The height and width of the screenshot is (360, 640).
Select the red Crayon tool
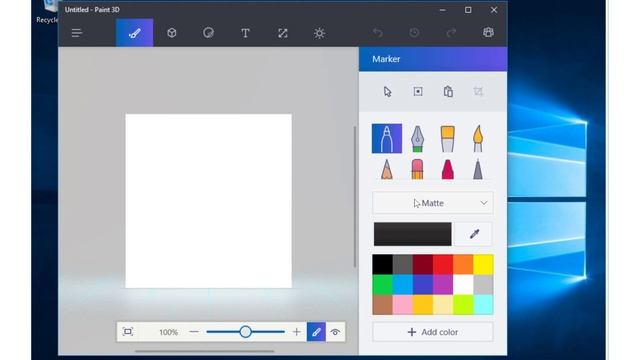pyautogui.click(x=448, y=169)
